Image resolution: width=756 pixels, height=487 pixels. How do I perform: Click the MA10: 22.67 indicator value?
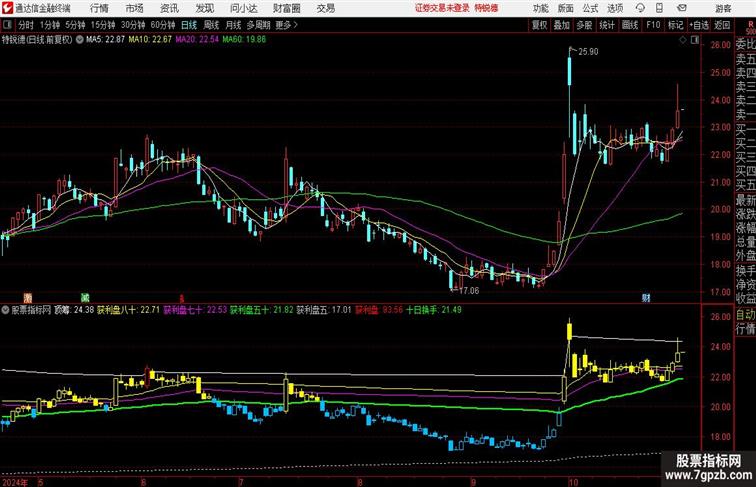[150, 40]
